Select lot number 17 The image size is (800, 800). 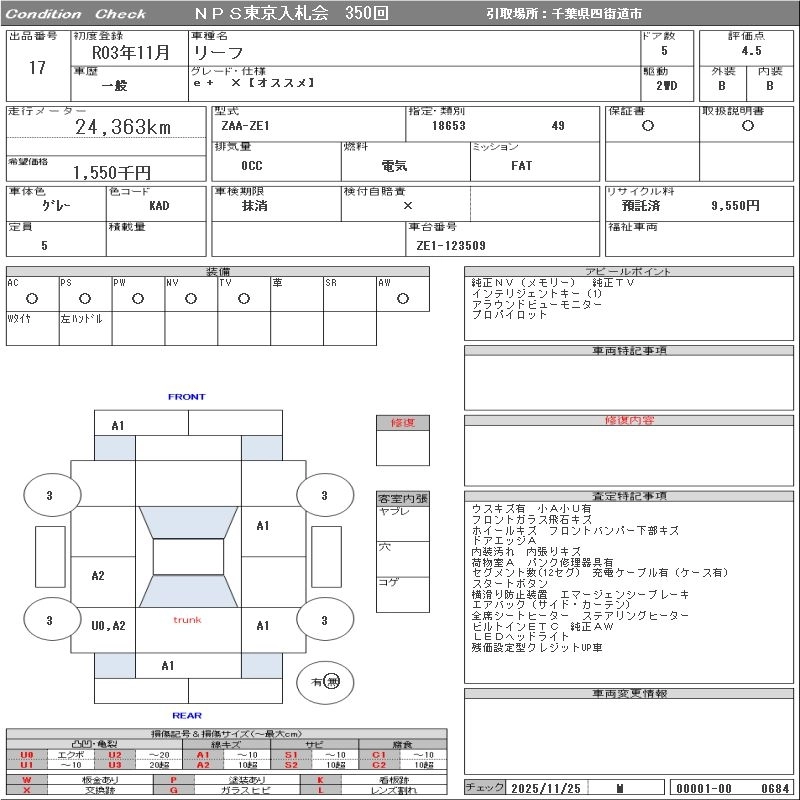[x=37, y=67]
